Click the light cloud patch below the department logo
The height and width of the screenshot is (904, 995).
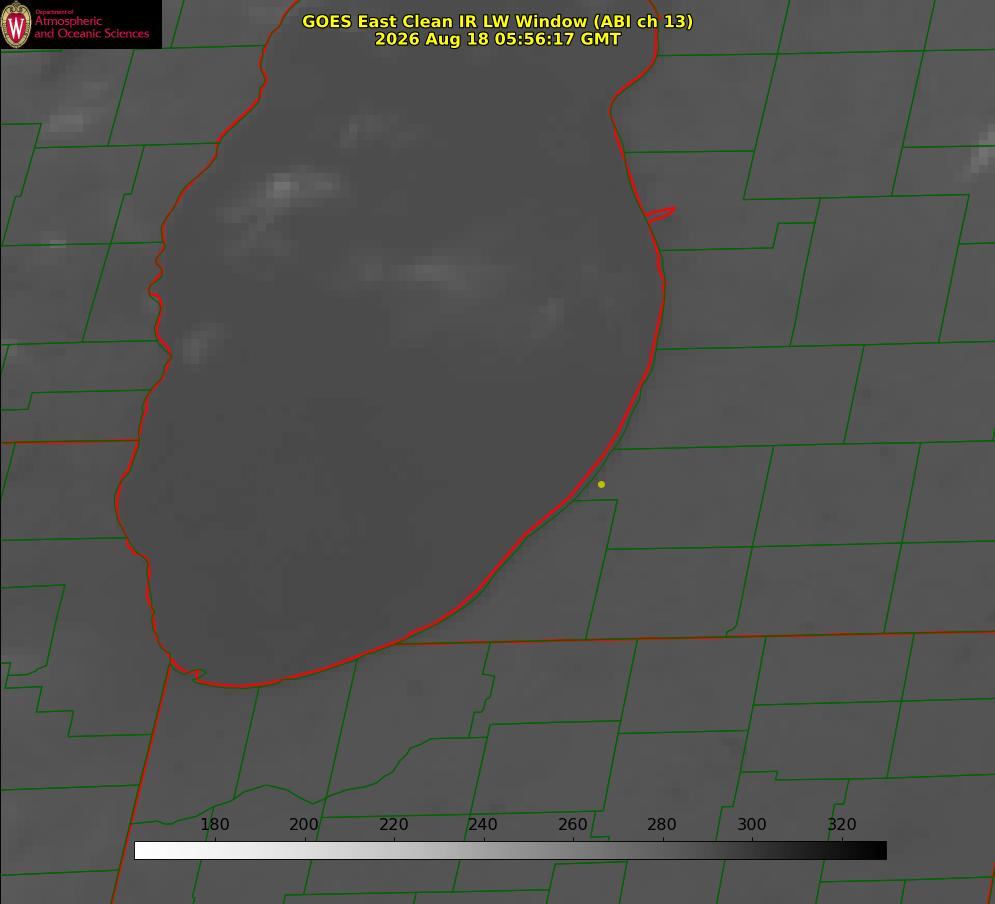coord(66,122)
